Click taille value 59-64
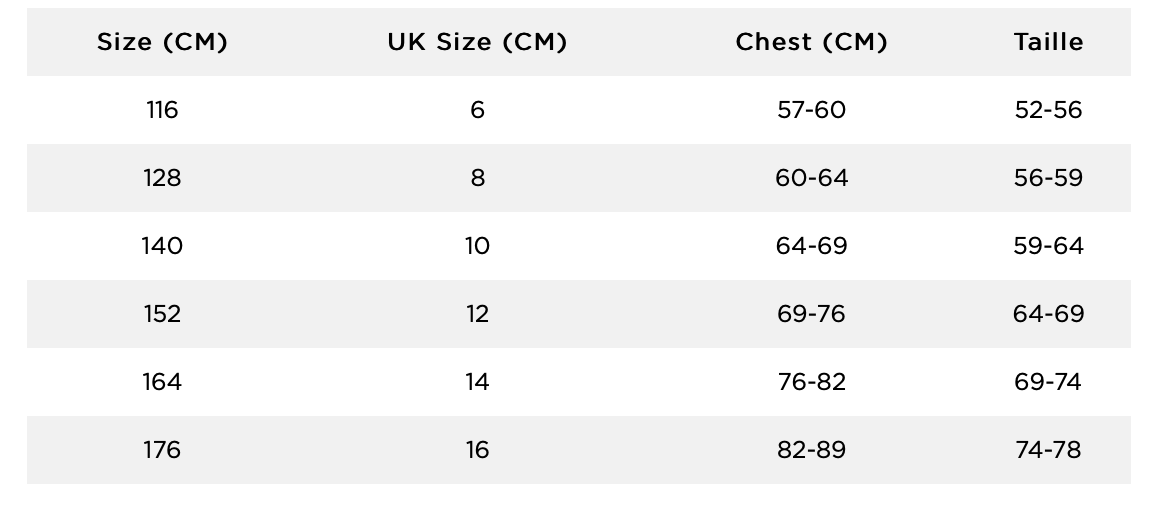The height and width of the screenshot is (506, 1154). point(1048,246)
